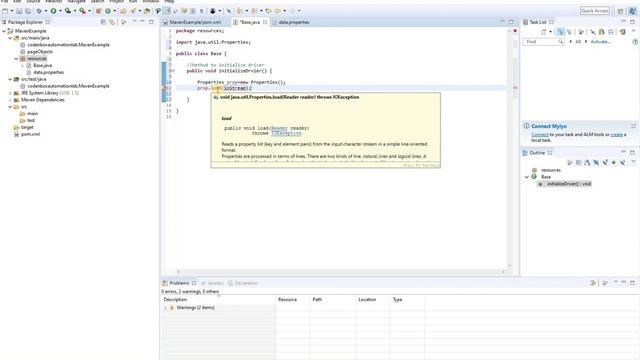640x360 pixels.
Task: Click the Java perspective icon
Action: click(x=632, y=11)
